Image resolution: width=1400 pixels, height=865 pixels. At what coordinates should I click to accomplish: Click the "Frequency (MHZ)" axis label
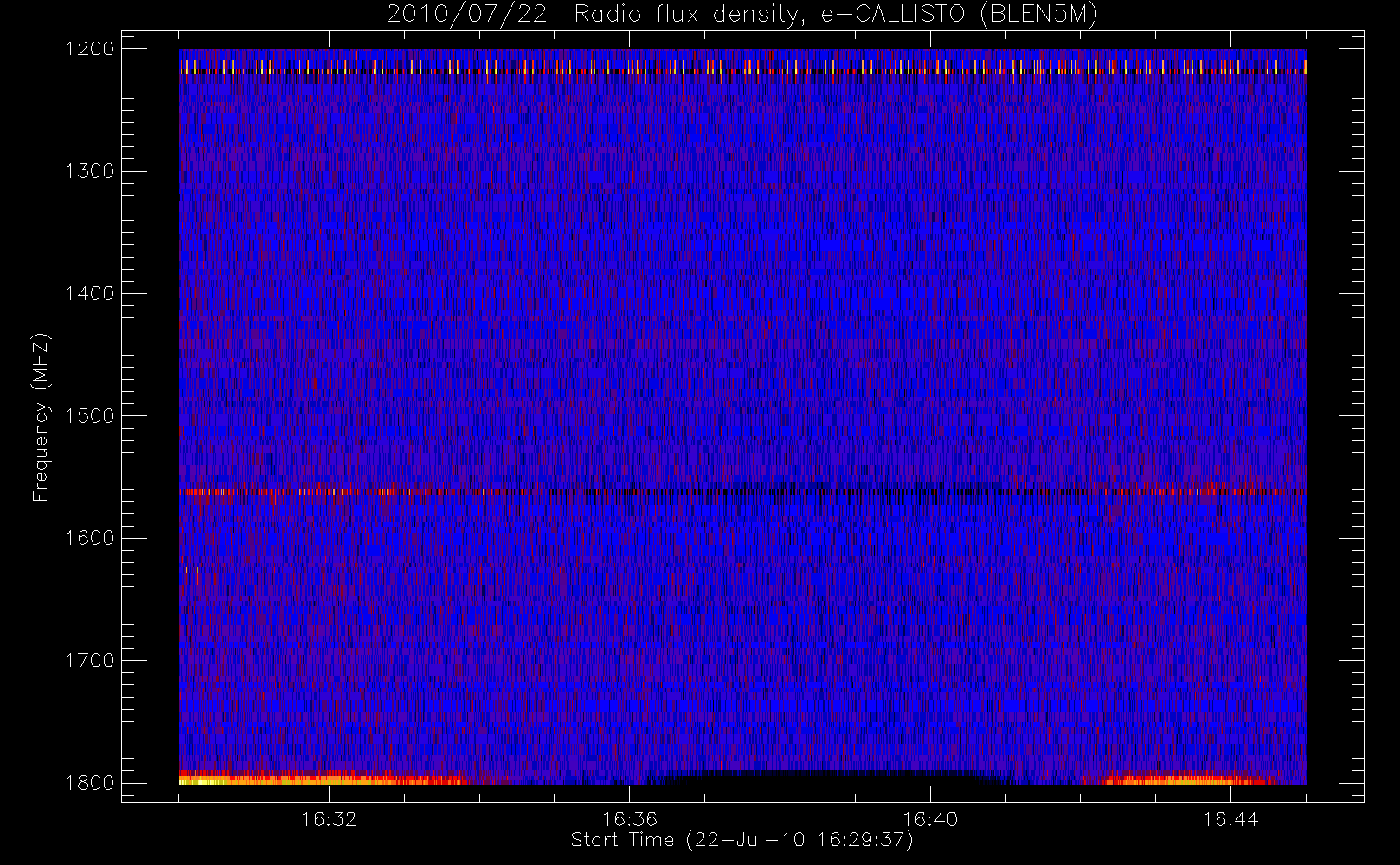pos(41,417)
